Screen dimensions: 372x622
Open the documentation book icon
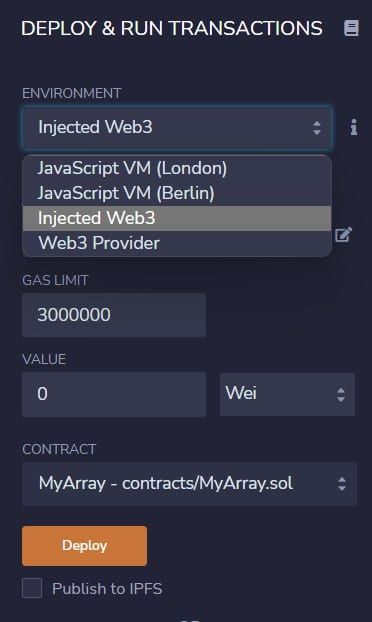[351, 28]
